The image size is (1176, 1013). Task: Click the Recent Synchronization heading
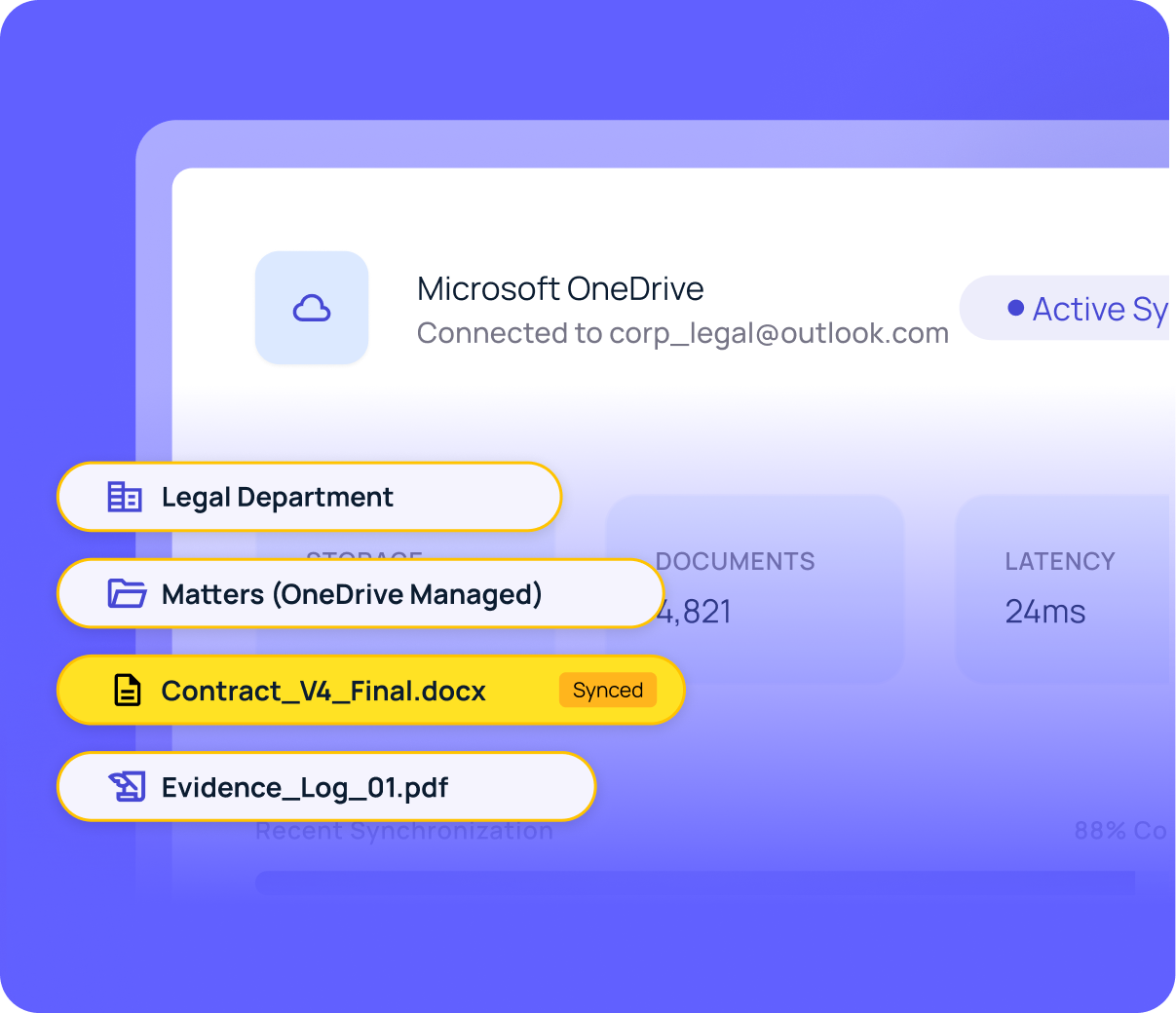[404, 831]
